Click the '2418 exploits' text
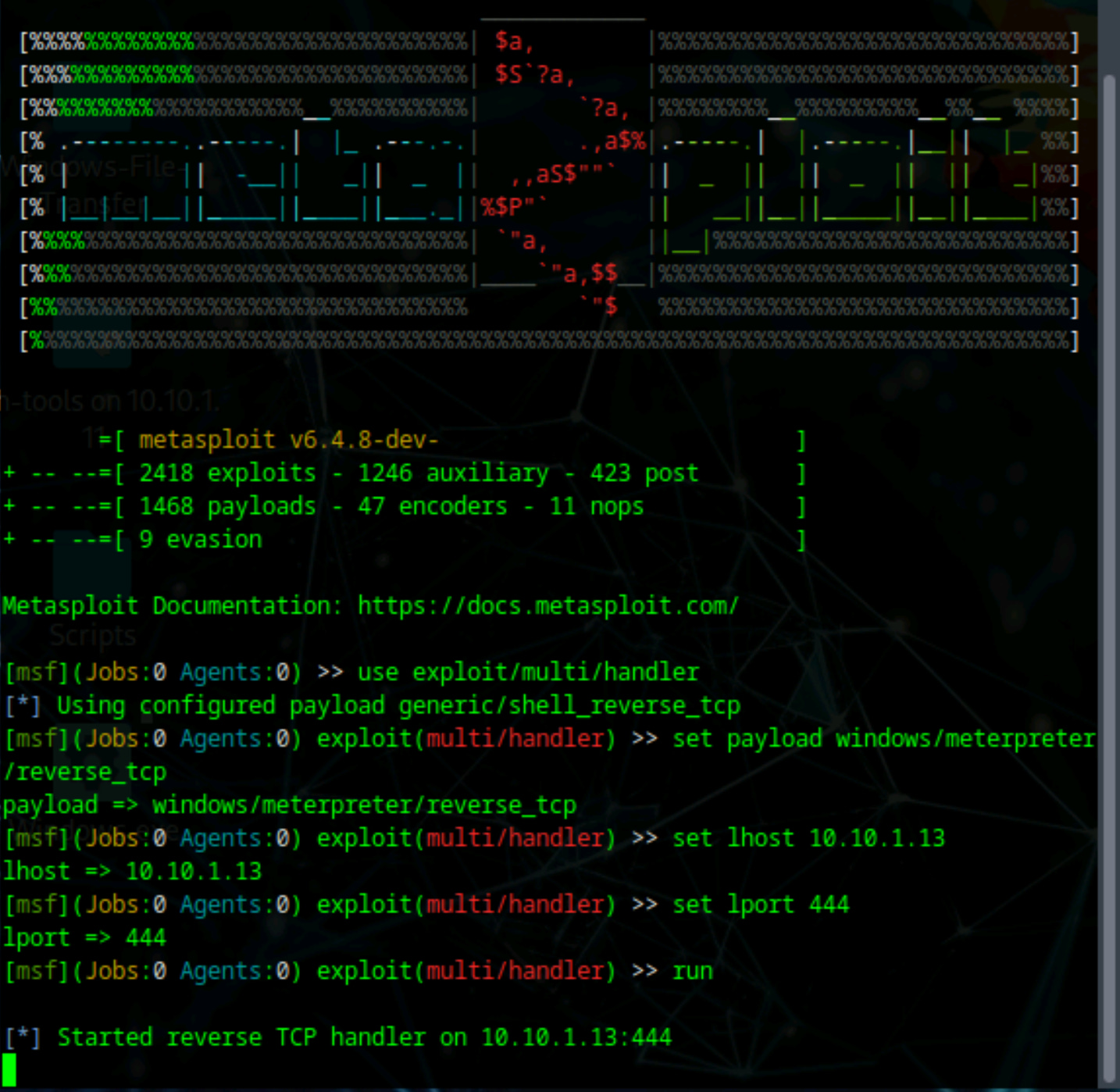 point(227,473)
